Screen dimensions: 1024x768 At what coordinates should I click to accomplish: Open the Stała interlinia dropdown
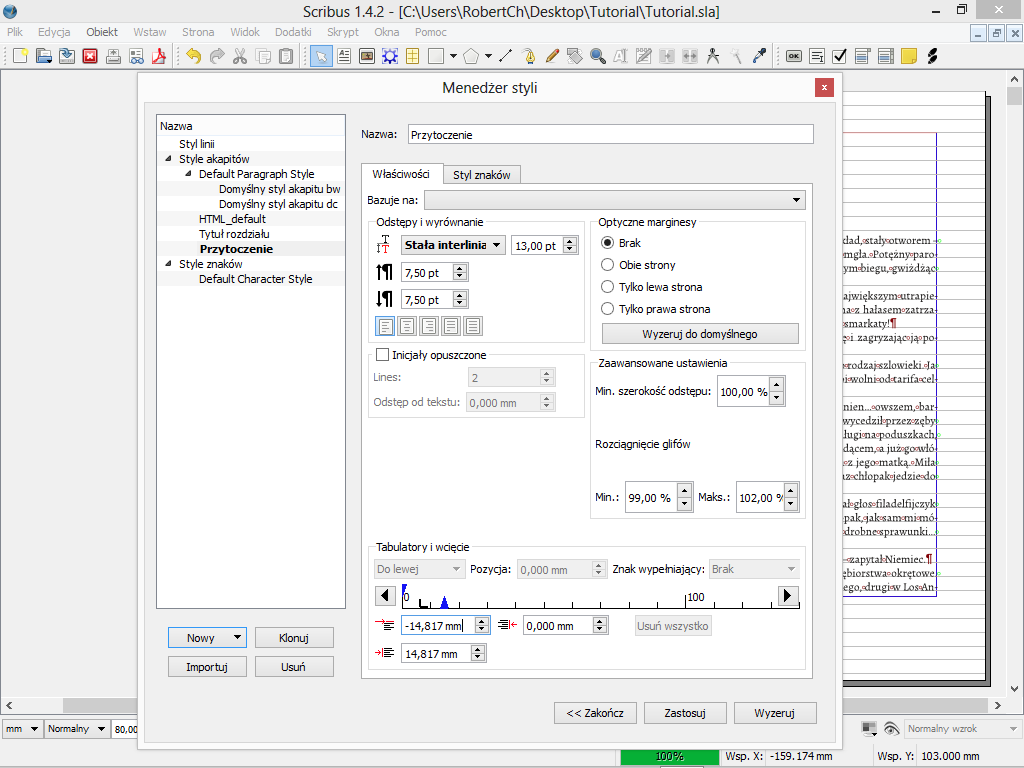[x=453, y=245]
